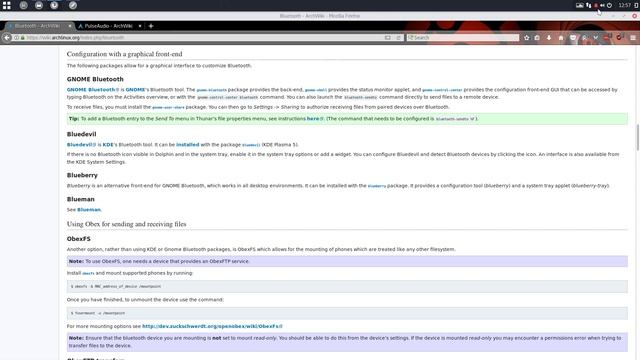Open the obexfs package link

(x=88, y=273)
